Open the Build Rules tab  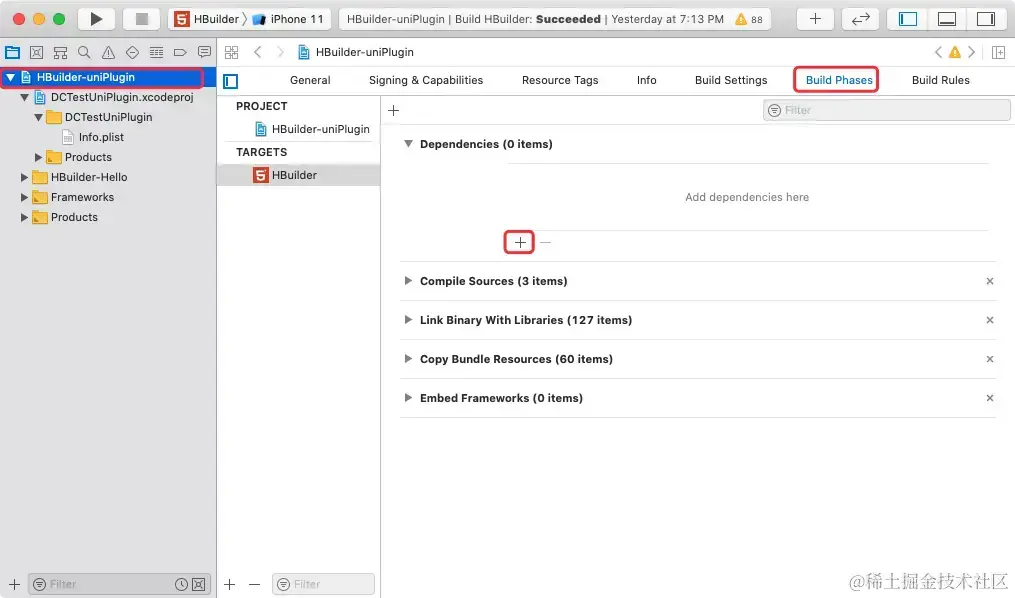[941, 80]
